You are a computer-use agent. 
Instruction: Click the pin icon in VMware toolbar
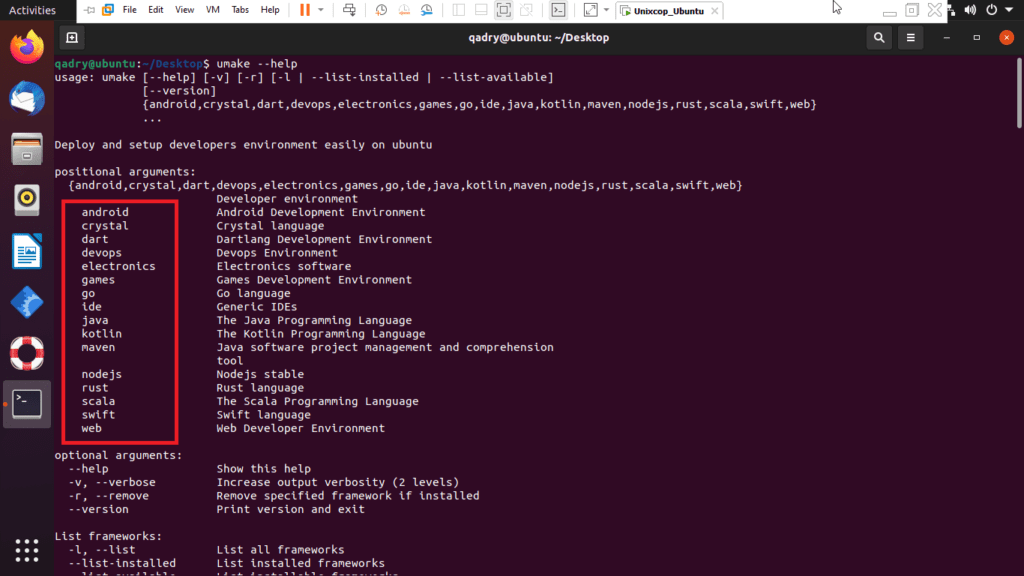[x=89, y=10]
